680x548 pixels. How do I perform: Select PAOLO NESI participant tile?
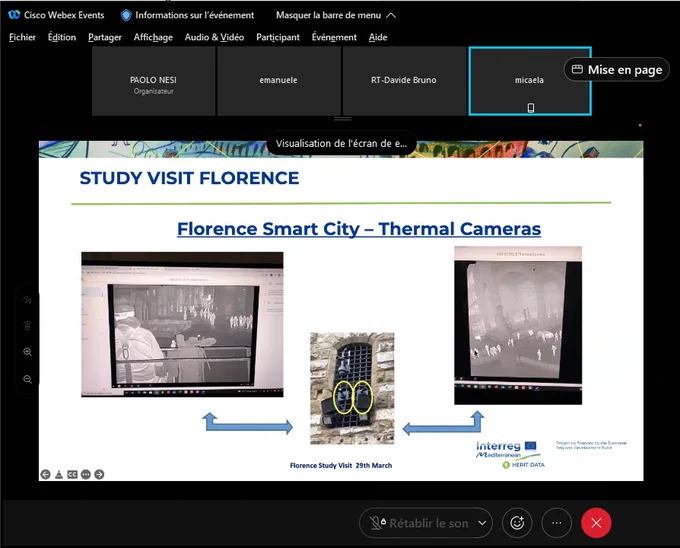(154, 81)
